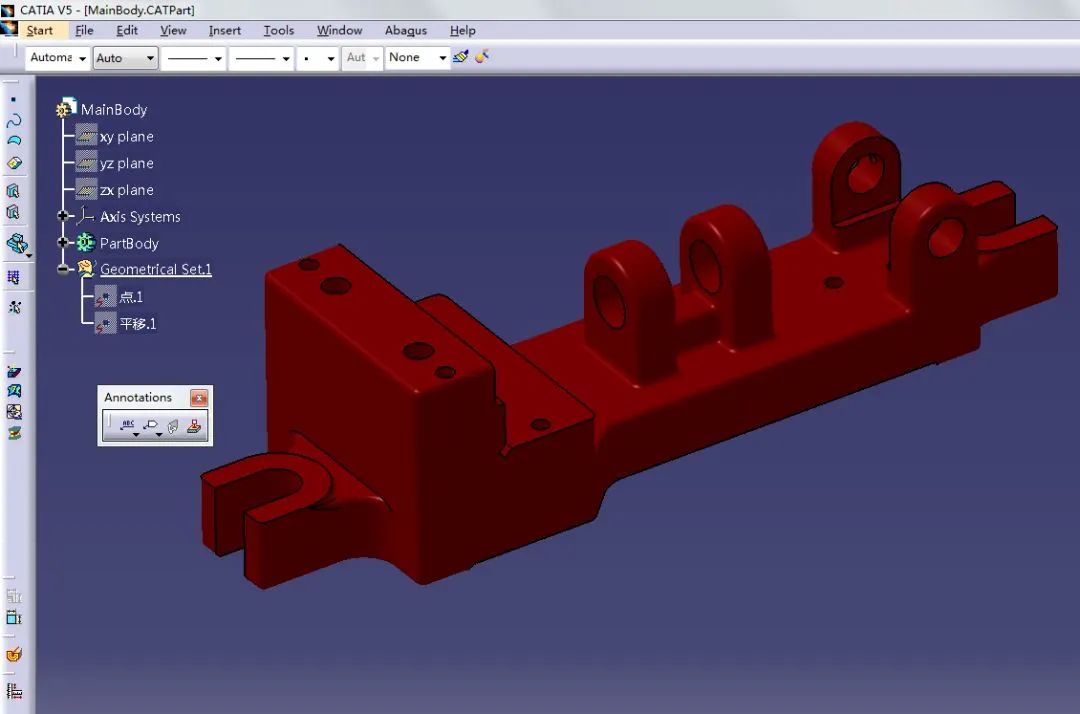Select zx plane in the tree
Image resolution: width=1080 pixels, height=714 pixels.
pos(127,190)
